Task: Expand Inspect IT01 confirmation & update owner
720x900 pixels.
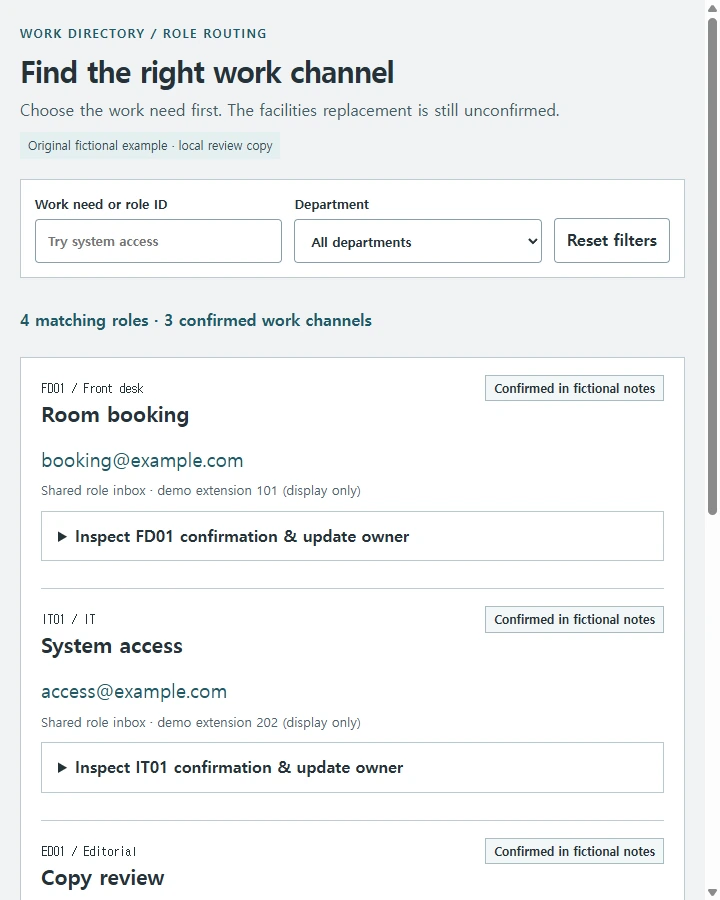Action: [x=352, y=767]
